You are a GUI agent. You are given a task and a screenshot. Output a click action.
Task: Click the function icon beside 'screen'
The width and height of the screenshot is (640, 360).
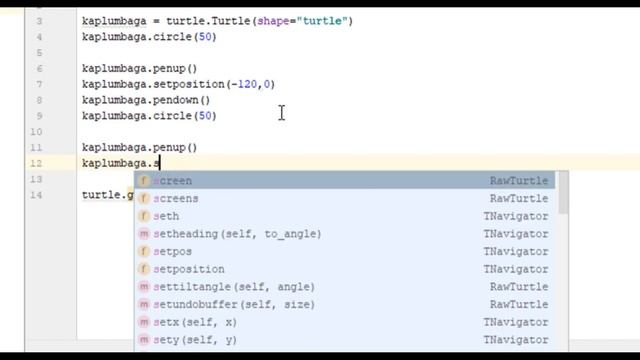pyautogui.click(x=144, y=180)
